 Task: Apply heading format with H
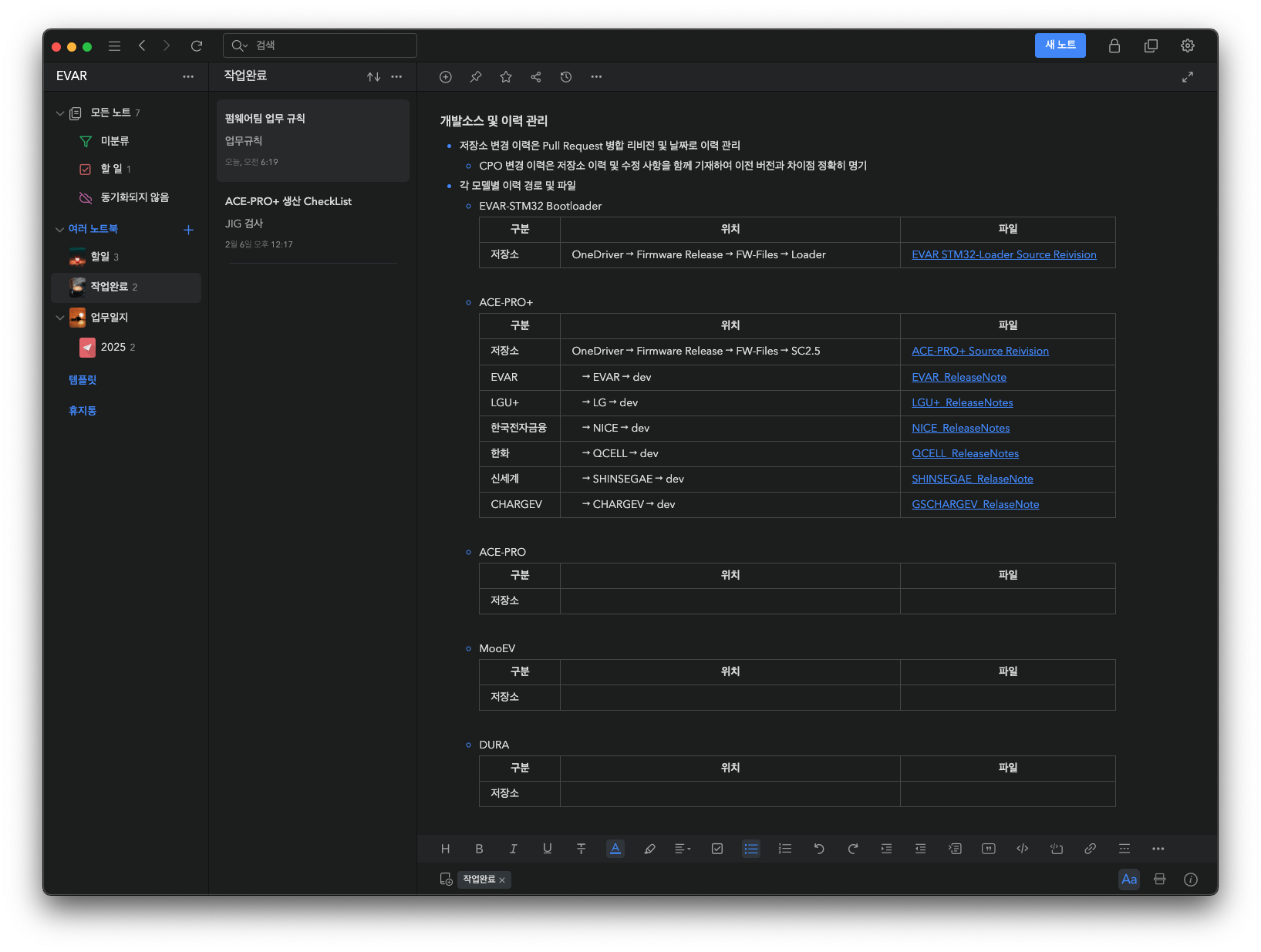tap(445, 849)
